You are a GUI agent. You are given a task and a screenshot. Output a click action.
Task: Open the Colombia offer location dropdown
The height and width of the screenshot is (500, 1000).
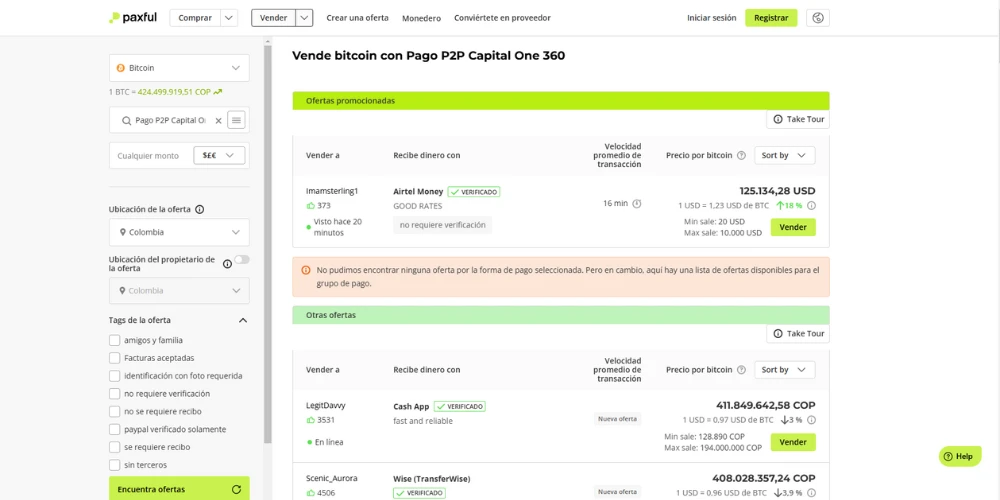click(179, 232)
